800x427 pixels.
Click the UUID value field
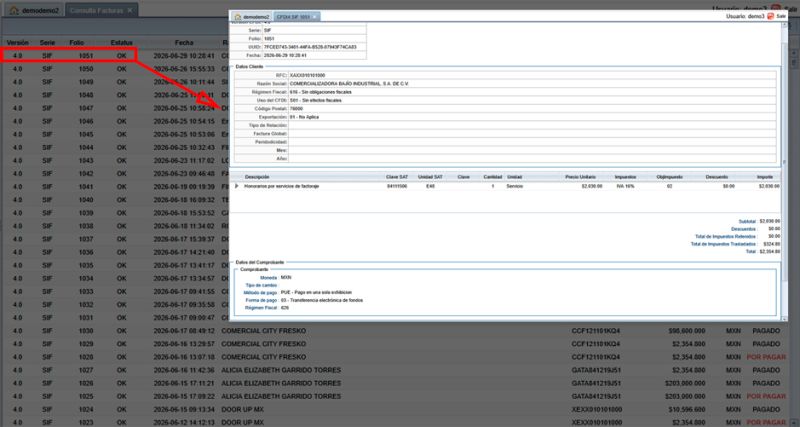(x=314, y=47)
